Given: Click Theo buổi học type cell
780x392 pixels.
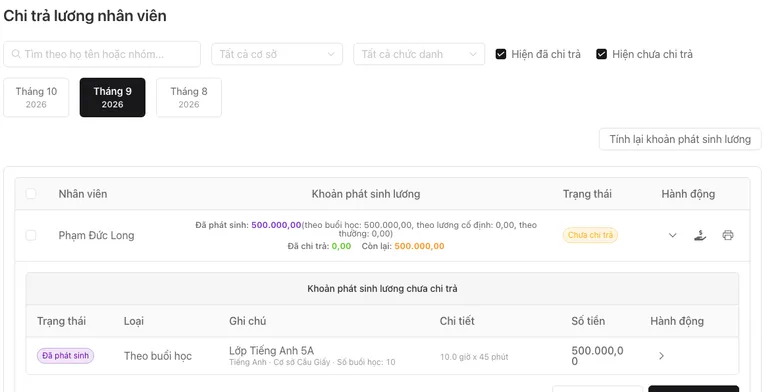Looking at the screenshot, I should click(x=158, y=356).
